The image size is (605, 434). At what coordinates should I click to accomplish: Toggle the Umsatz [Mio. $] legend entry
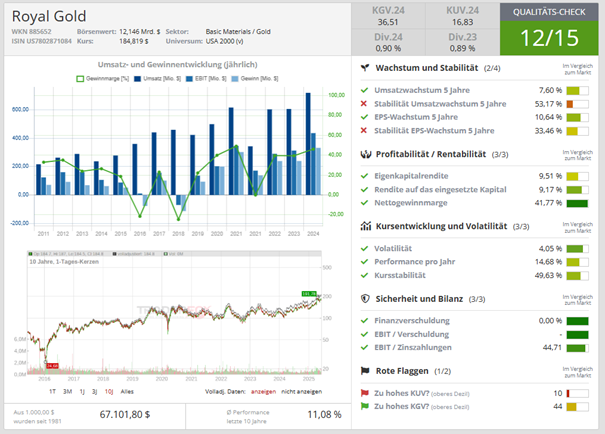(157, 79)
